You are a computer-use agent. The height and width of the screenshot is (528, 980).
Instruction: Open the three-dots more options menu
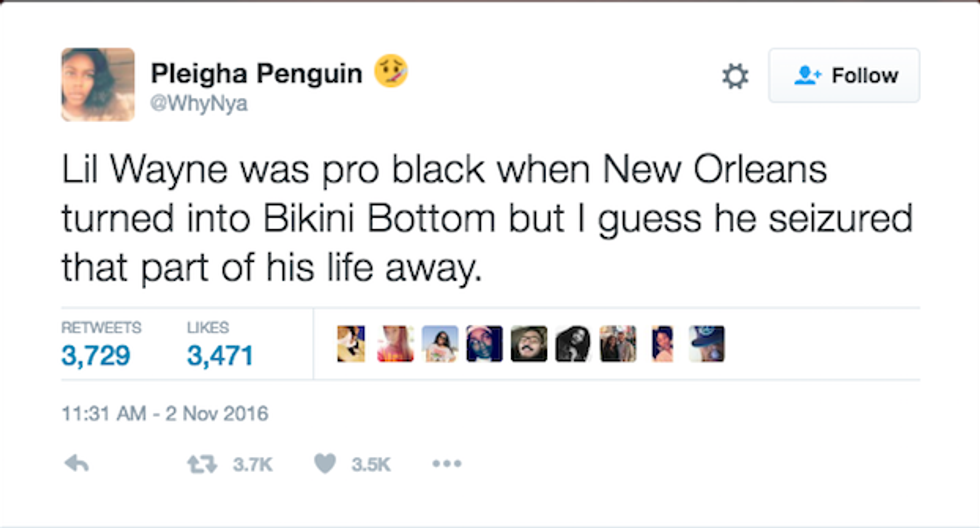pyautogui.click(x=446, y=464)
